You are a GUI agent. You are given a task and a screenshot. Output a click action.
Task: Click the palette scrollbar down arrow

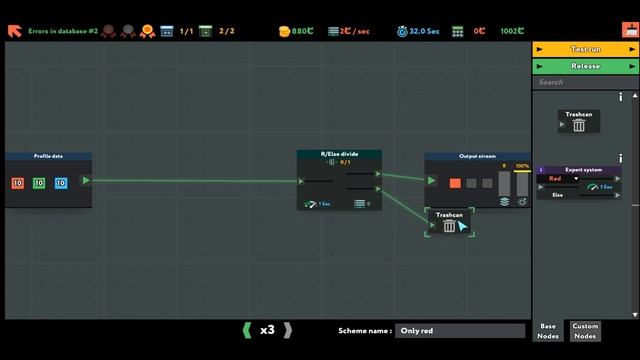point(635,315)
